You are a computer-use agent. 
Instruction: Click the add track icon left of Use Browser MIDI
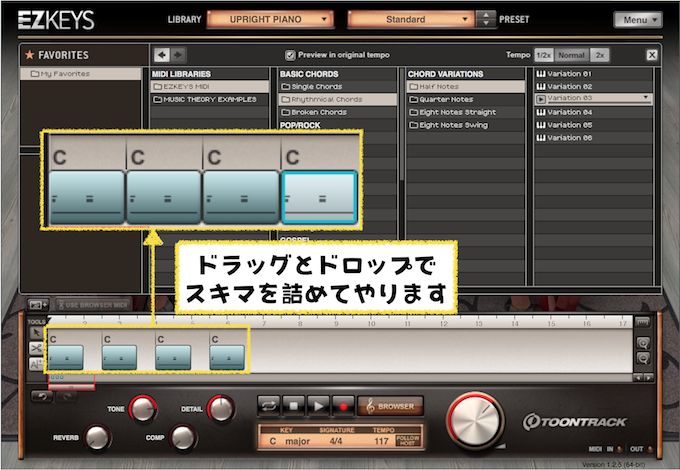(39, 304)
